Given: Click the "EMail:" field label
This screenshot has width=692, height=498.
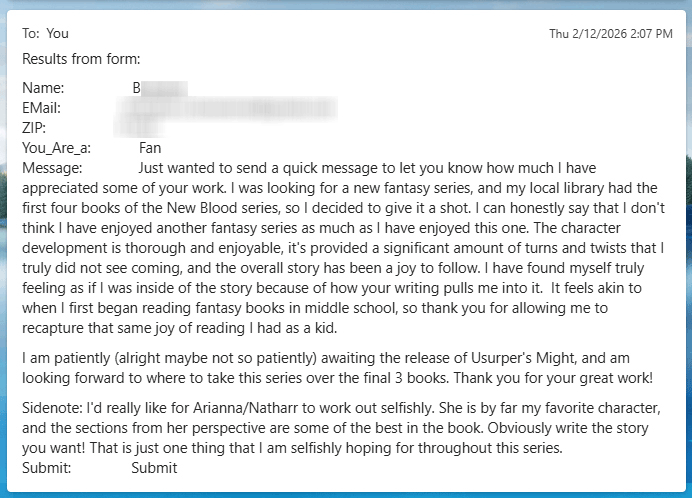Looking at the screenshot, I should [x=42, y=107].
